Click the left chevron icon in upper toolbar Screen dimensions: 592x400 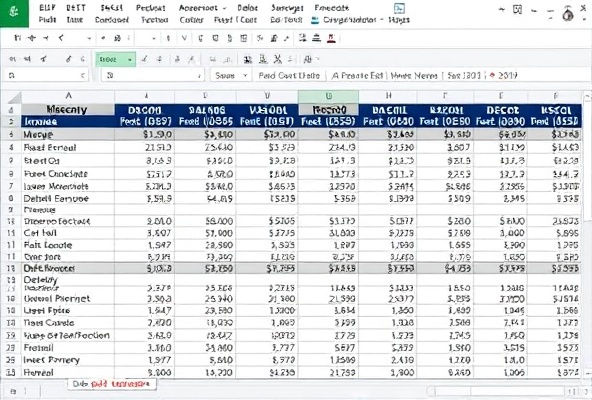tap(61, 37)
